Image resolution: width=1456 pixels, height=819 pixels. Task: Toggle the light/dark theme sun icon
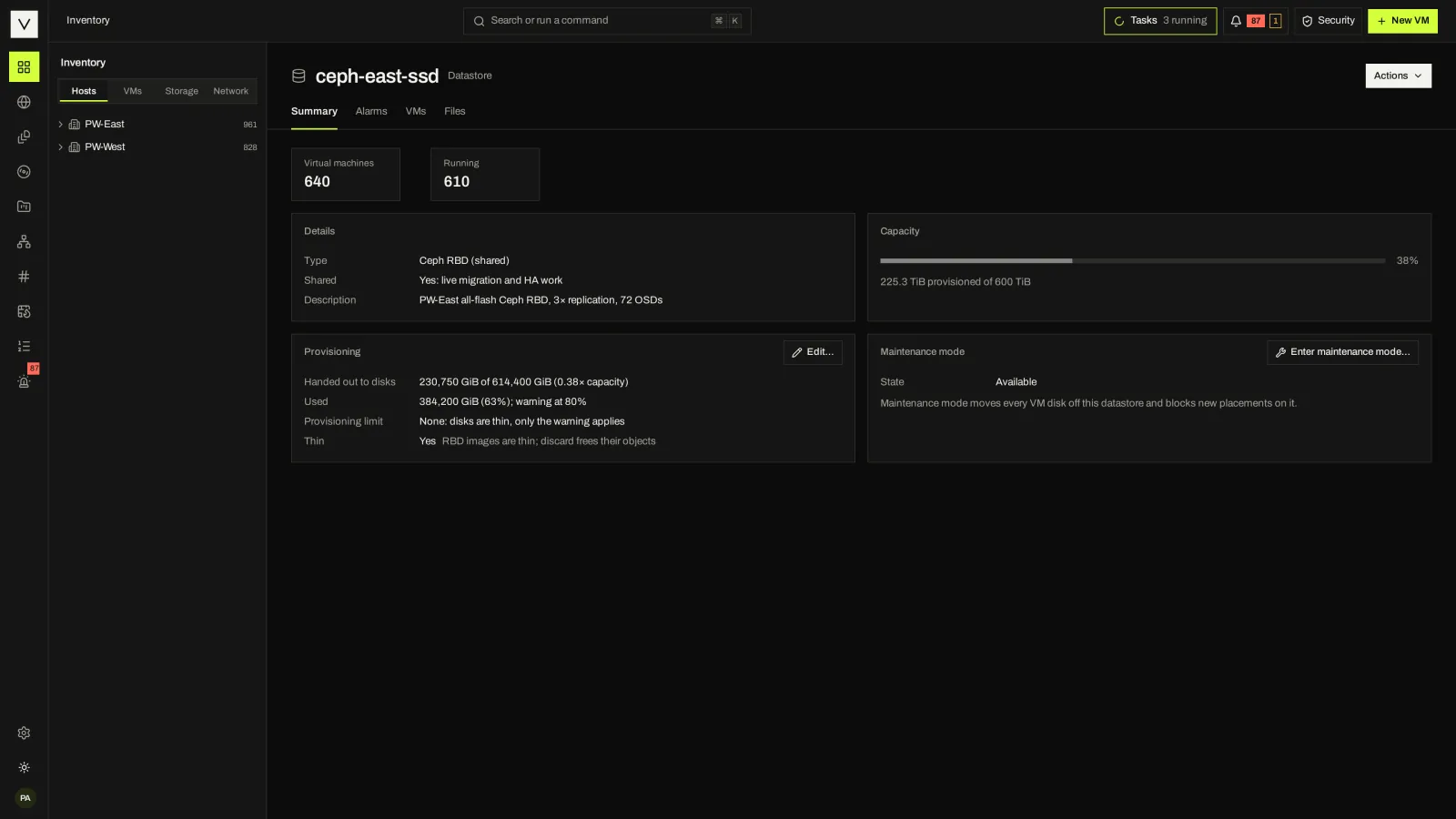pyautogui.click(x=24, y=768)
